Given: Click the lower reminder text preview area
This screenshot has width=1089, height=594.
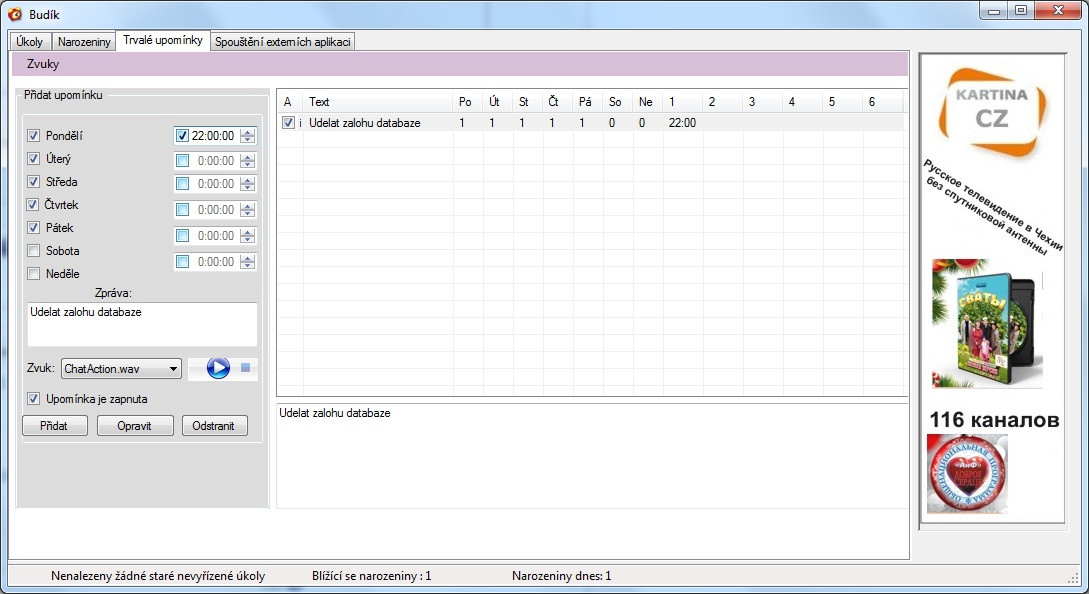Looking at the screenshot, I should click(592, 455).
